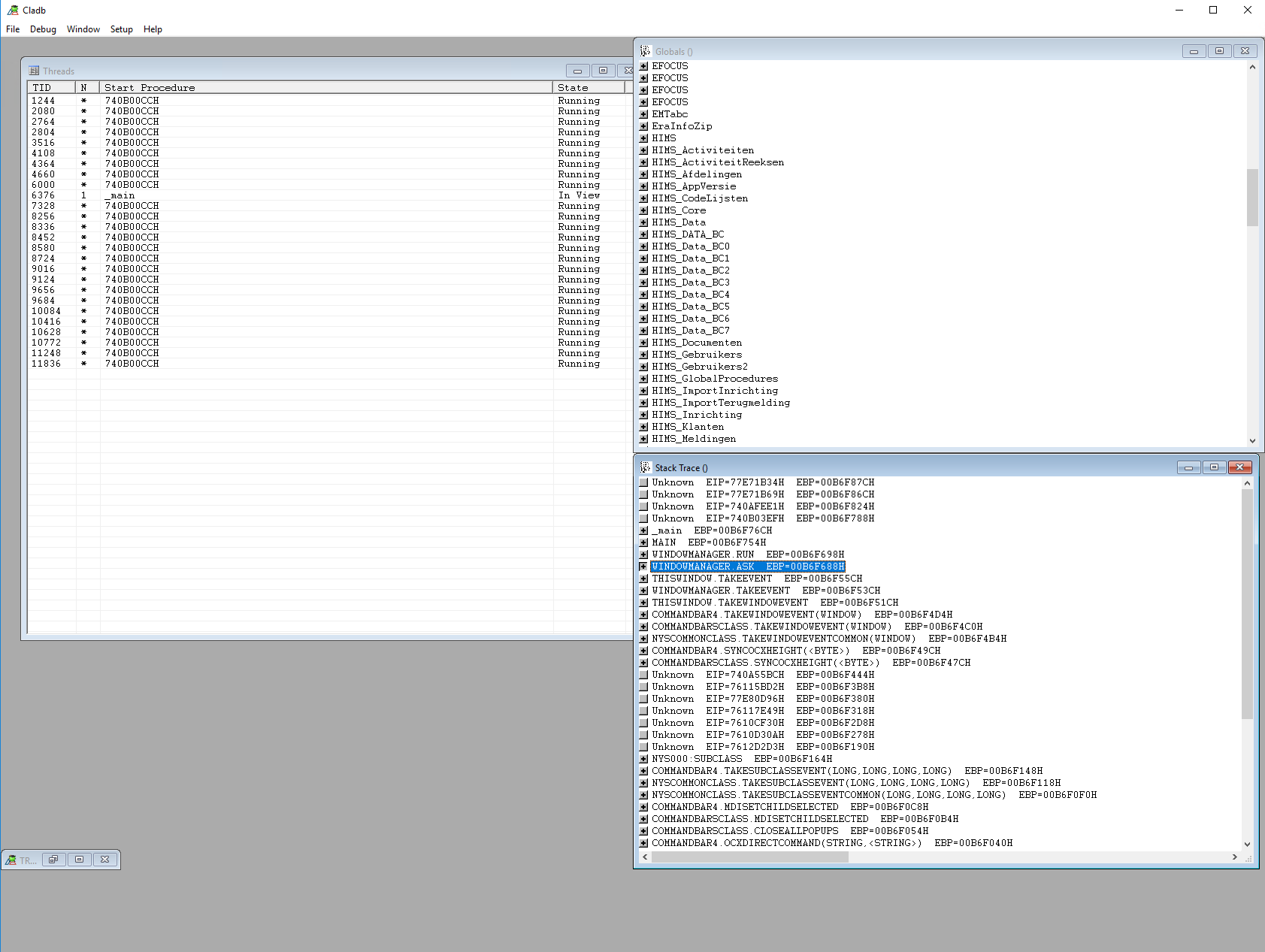The image size is (1265, 952).
Task: Minimize the Stack Trace window
Action: click(x=1188, y=467)
